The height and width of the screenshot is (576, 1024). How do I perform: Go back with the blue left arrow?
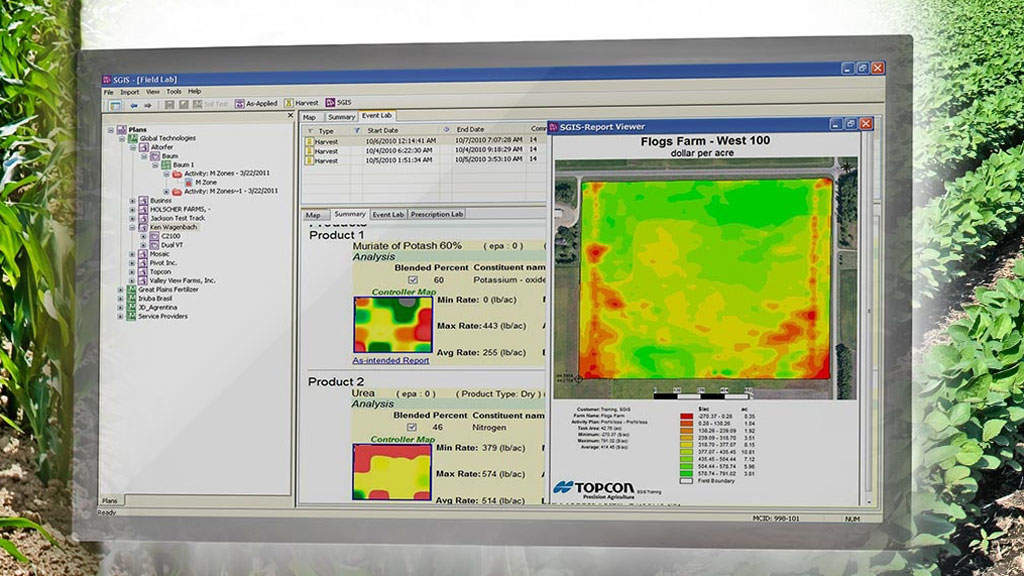(x=134, y=105)
